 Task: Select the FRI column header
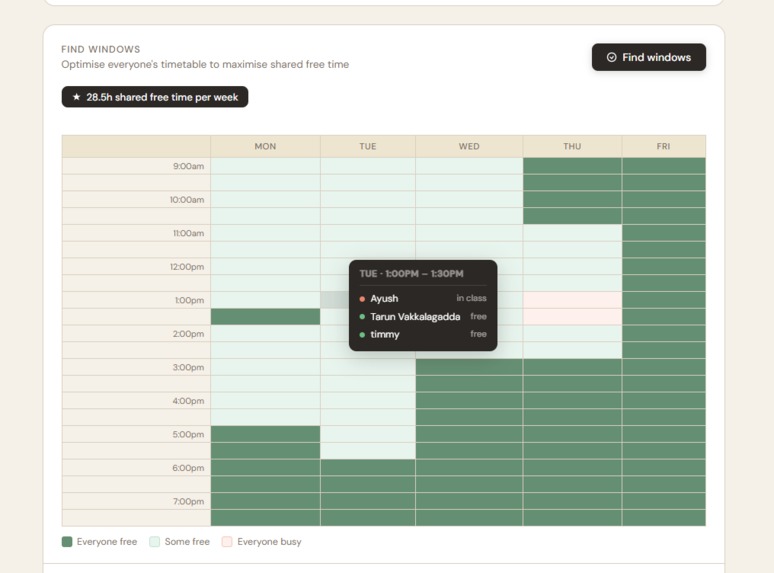pos(663,147)
